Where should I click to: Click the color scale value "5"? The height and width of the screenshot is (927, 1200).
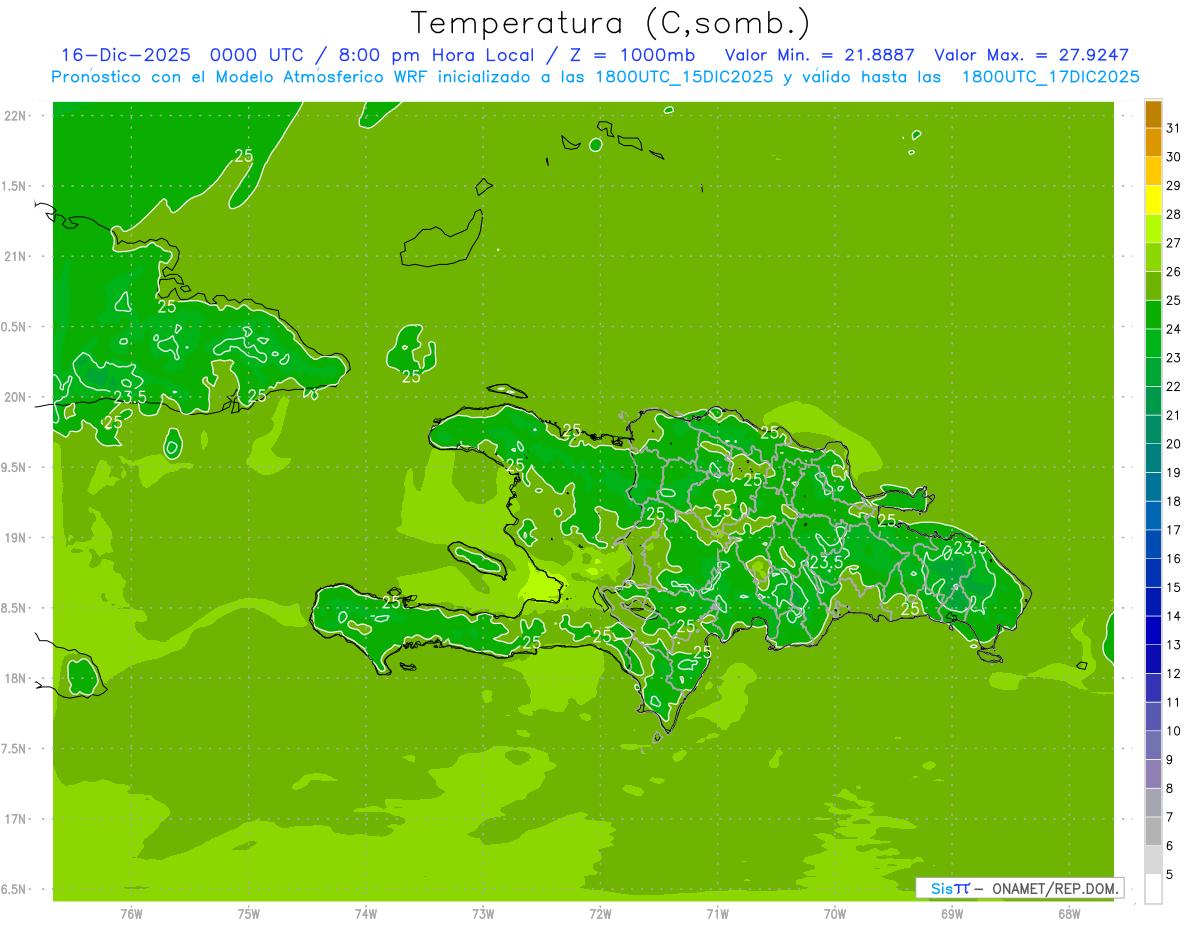click(1170, 874)
